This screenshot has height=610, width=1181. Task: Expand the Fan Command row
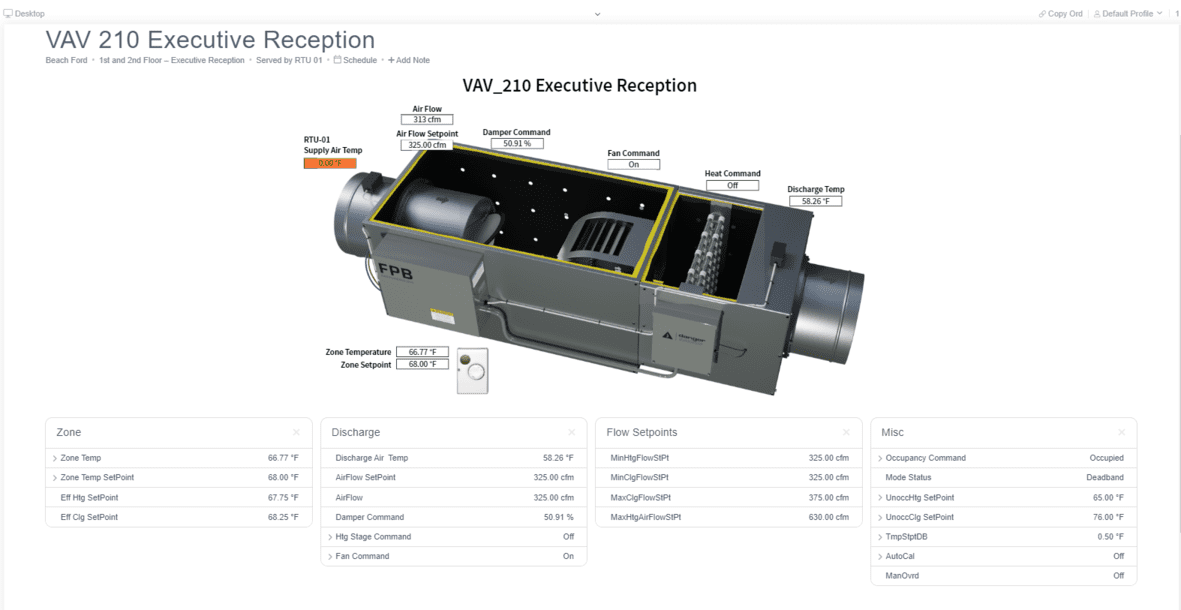pos(330,556)
